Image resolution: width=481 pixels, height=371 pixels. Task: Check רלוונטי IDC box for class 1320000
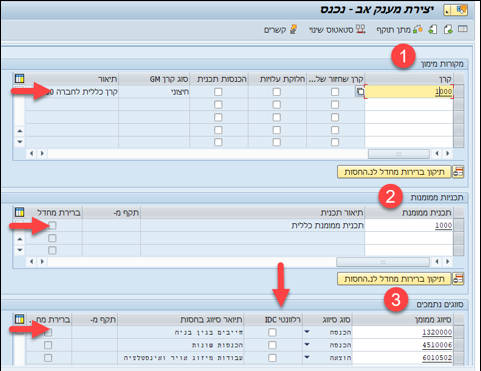272,332
